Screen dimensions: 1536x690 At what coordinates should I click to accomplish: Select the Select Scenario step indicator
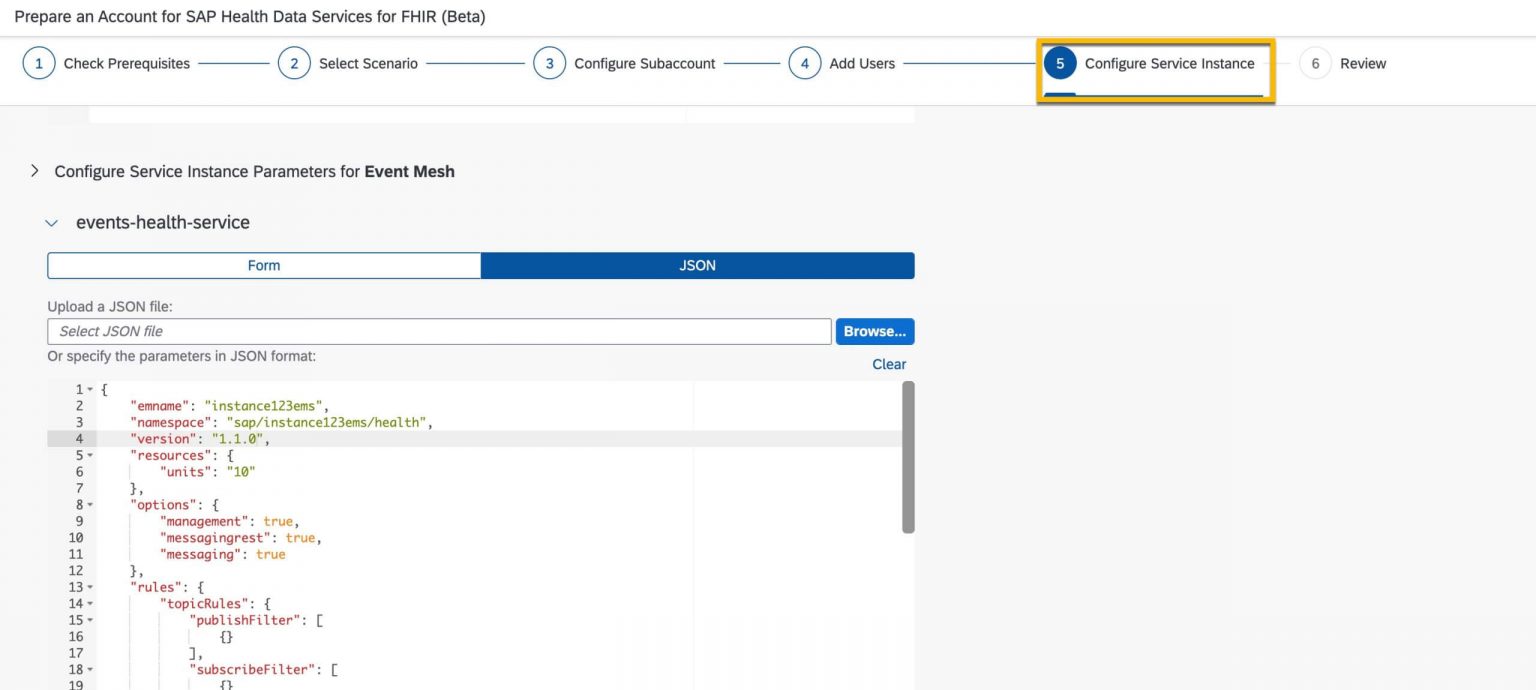[x=293, y=62]
